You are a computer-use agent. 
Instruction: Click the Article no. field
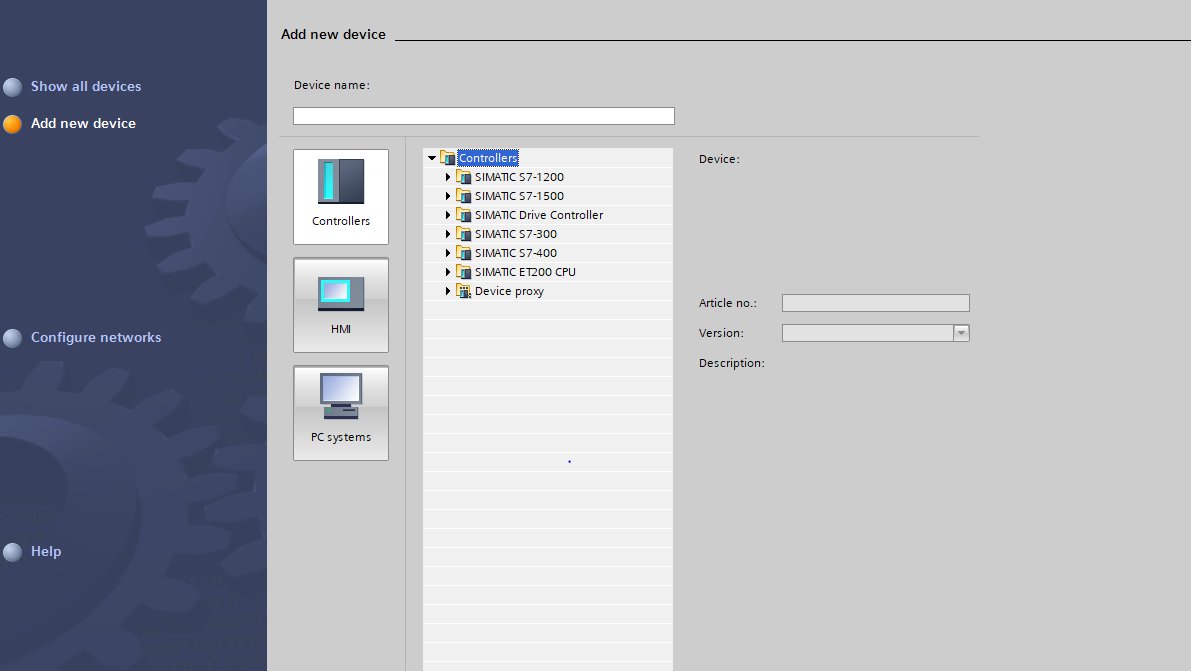(875, 303)
